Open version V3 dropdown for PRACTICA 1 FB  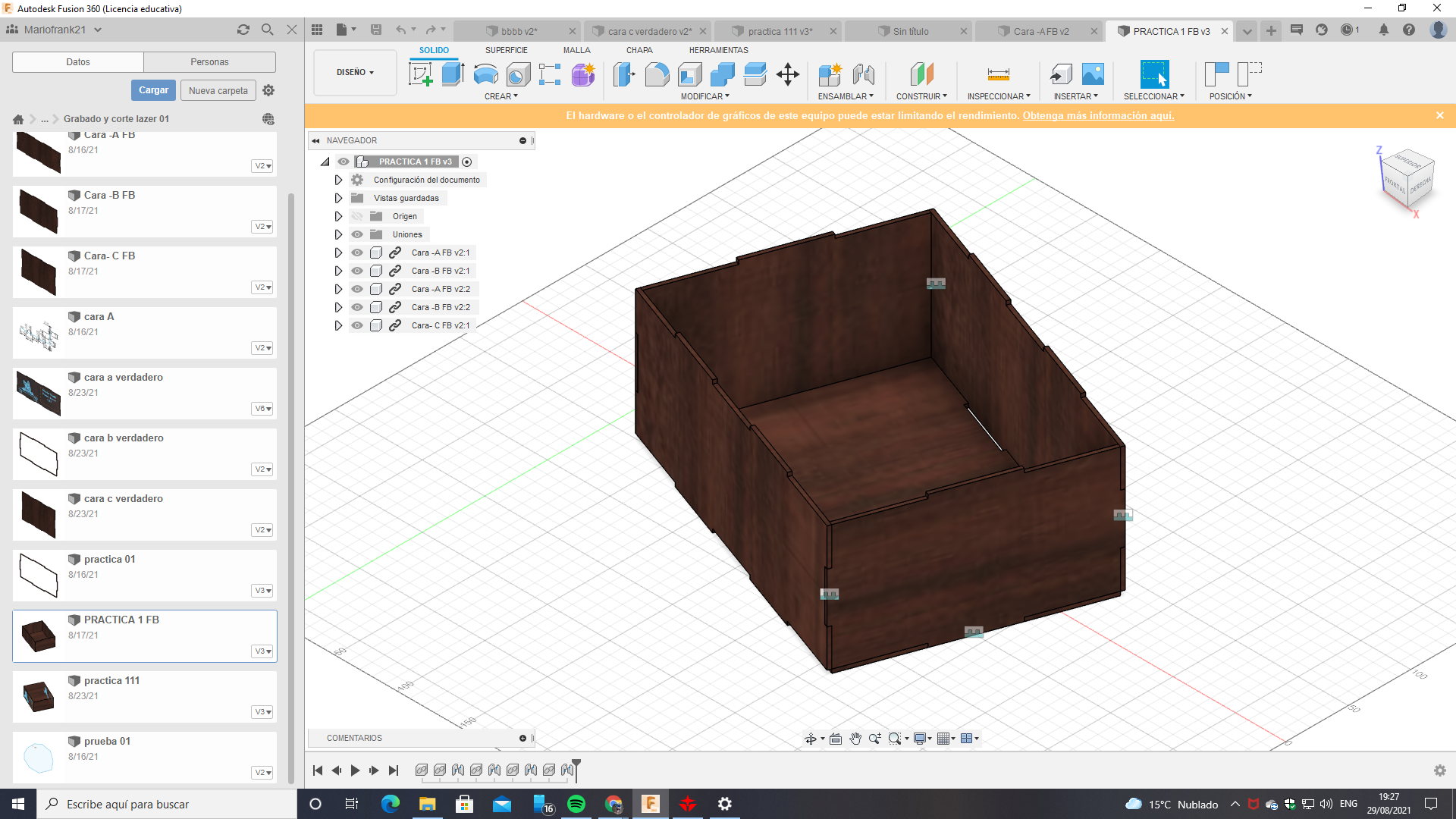[x=262, y=651]
